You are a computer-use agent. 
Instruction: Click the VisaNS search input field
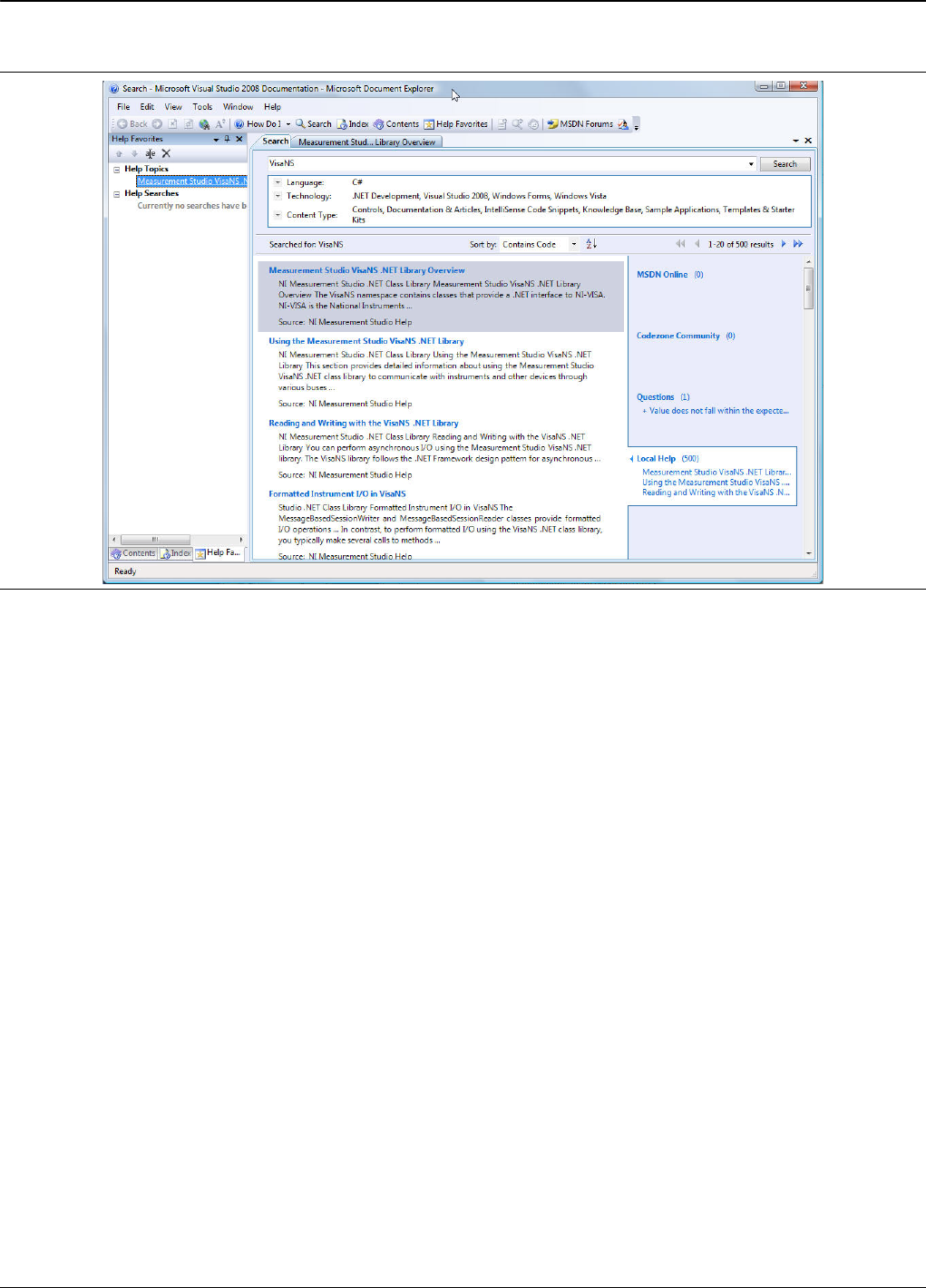506,164
